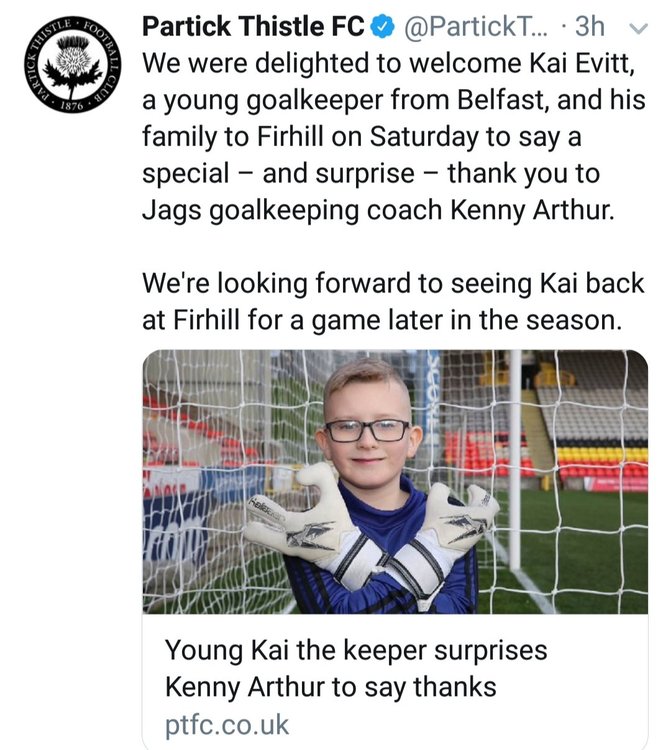The height and width of the screenshot is (750, 671).
Task: Click the @PartickT... handle
Action: (x=475, y=26)
